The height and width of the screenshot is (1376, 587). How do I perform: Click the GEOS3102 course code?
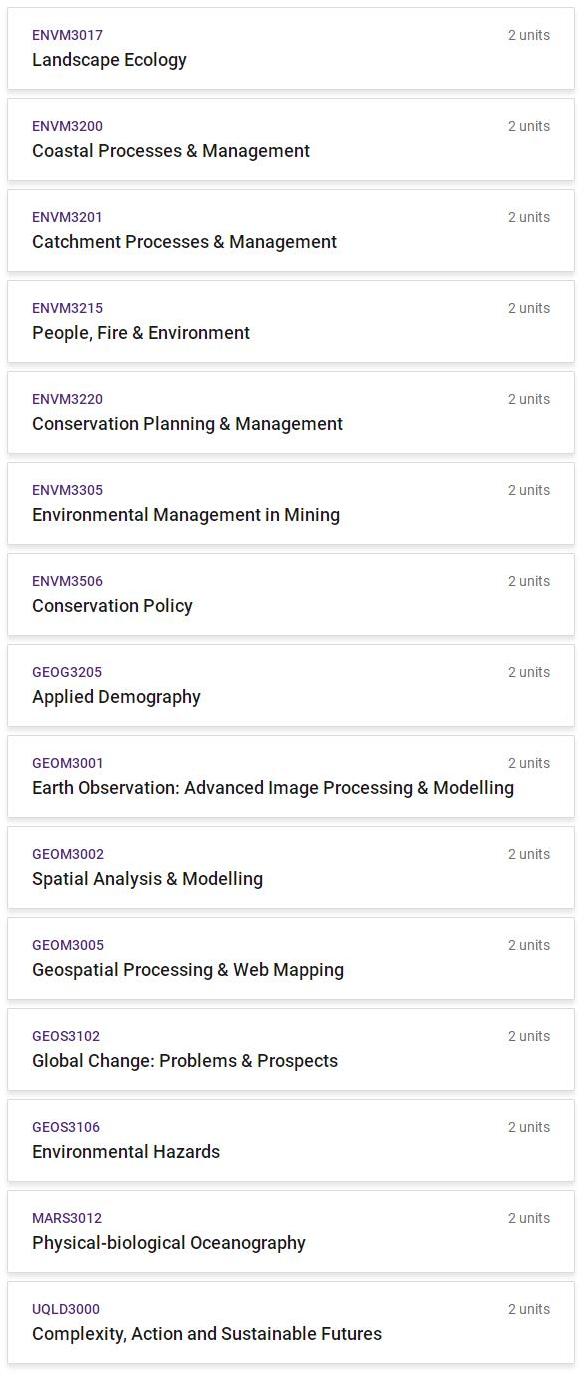(x=66, y=1036)
